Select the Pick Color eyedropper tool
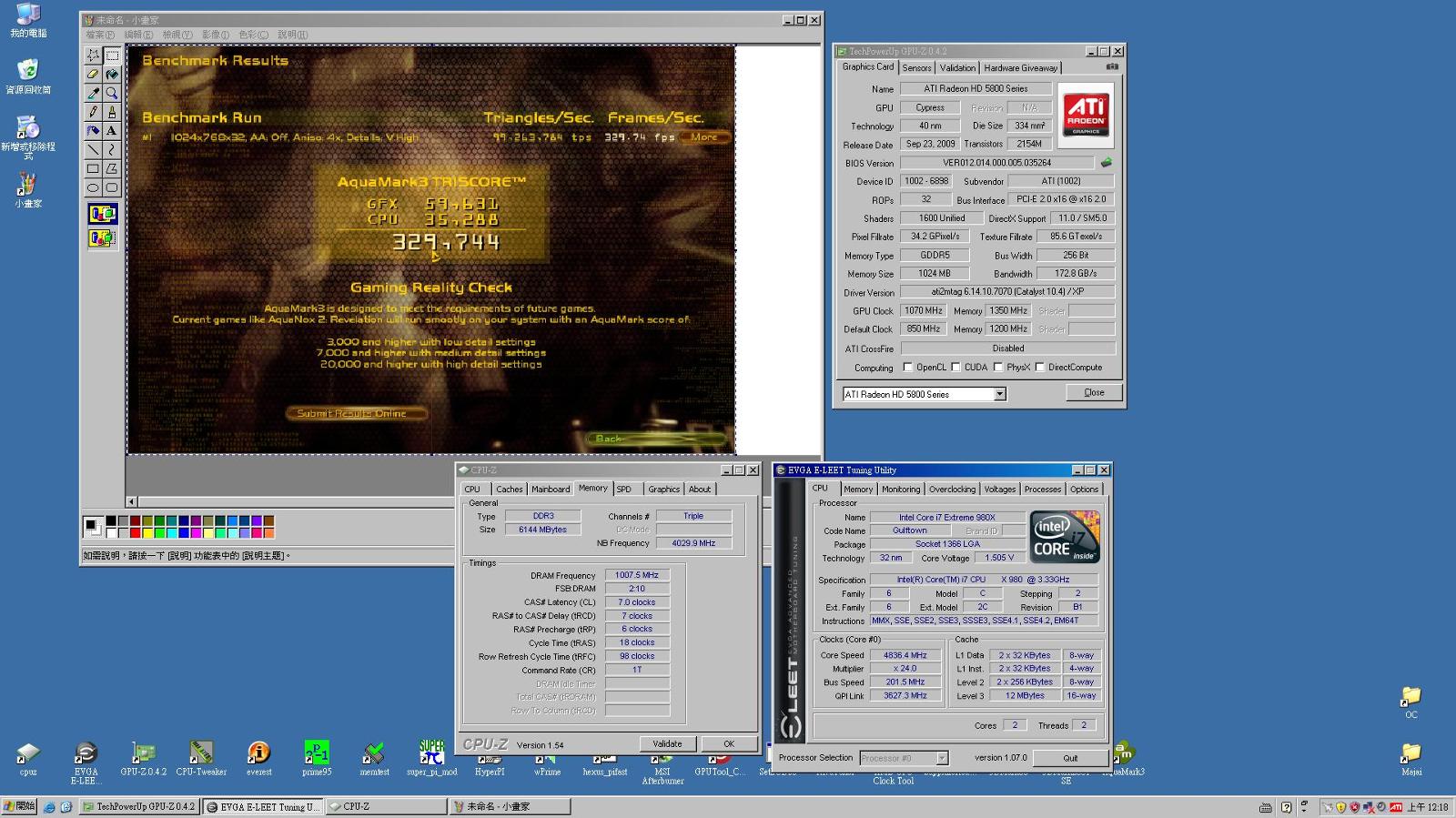This screenshot has width=1456, height=818. (93, 93)
